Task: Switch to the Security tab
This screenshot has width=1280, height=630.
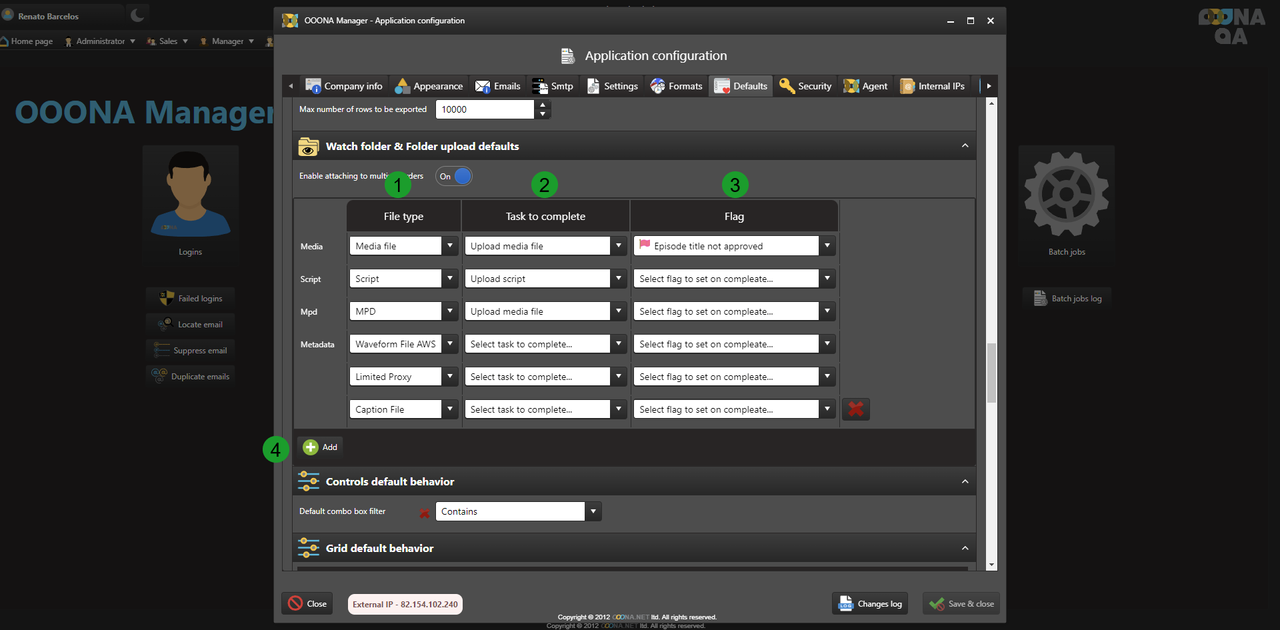Action: click(x=805, y=86)
